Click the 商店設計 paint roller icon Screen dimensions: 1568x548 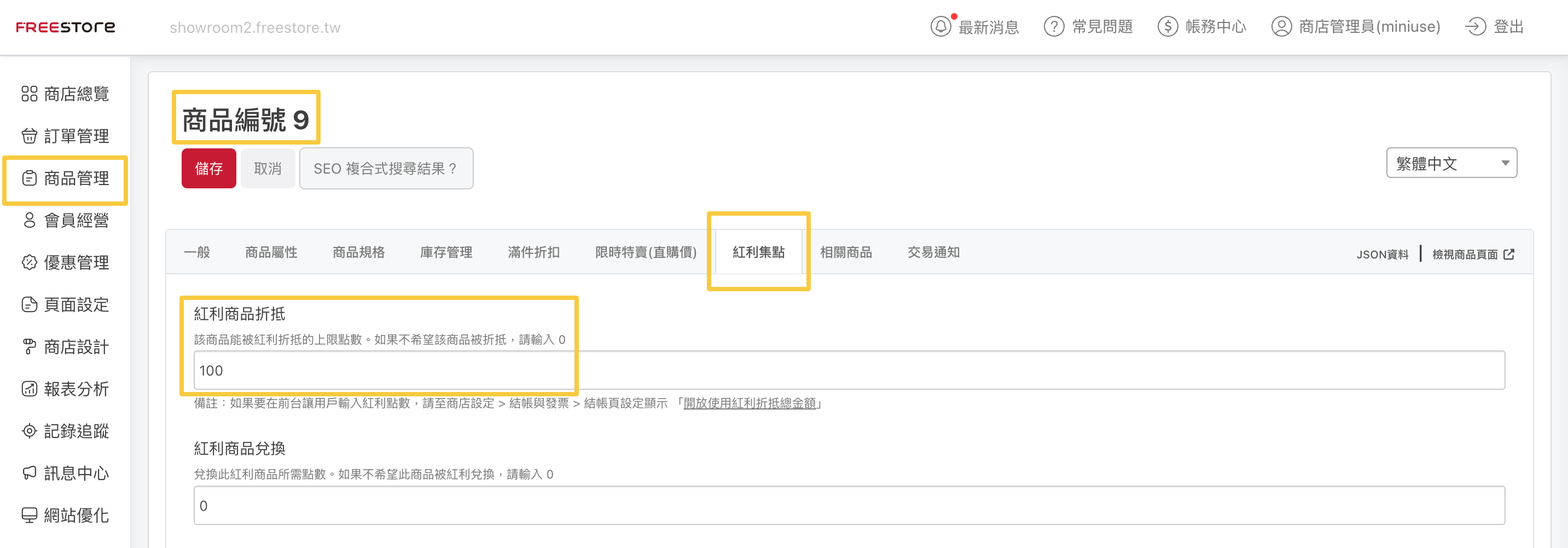coord(29,347)
